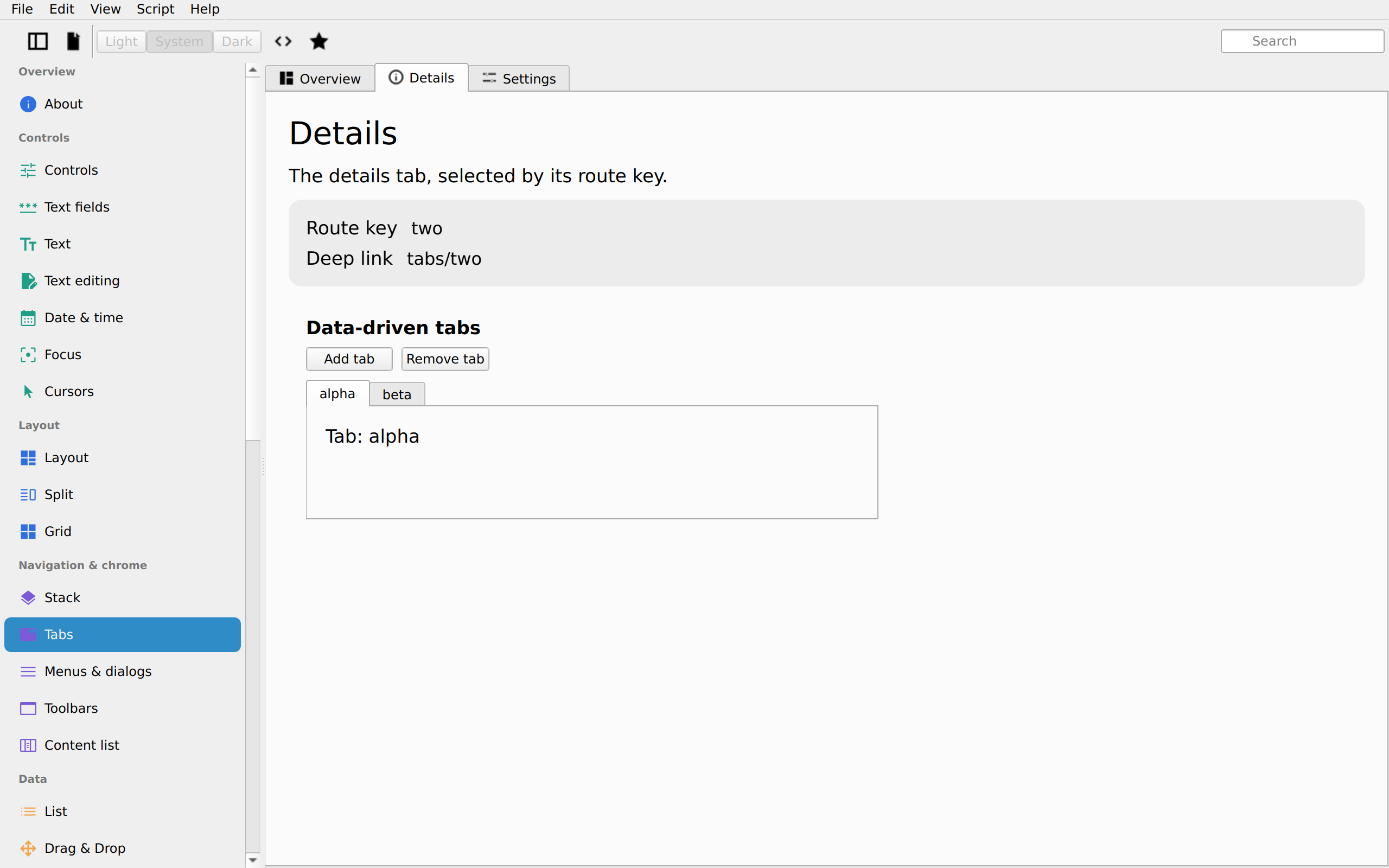Go to Text fields in sidebar

pos(122,207)
